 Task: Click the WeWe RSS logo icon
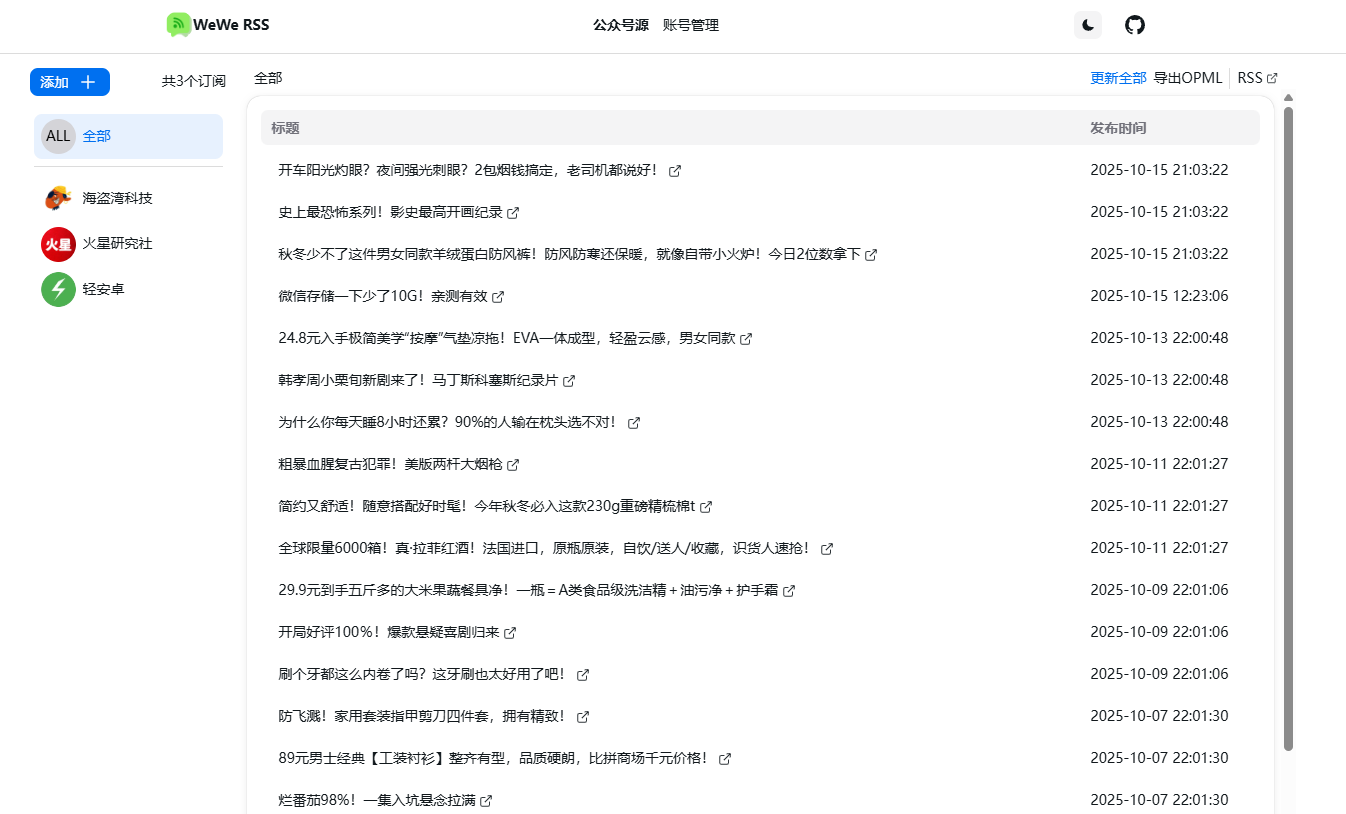coord(178,25)
